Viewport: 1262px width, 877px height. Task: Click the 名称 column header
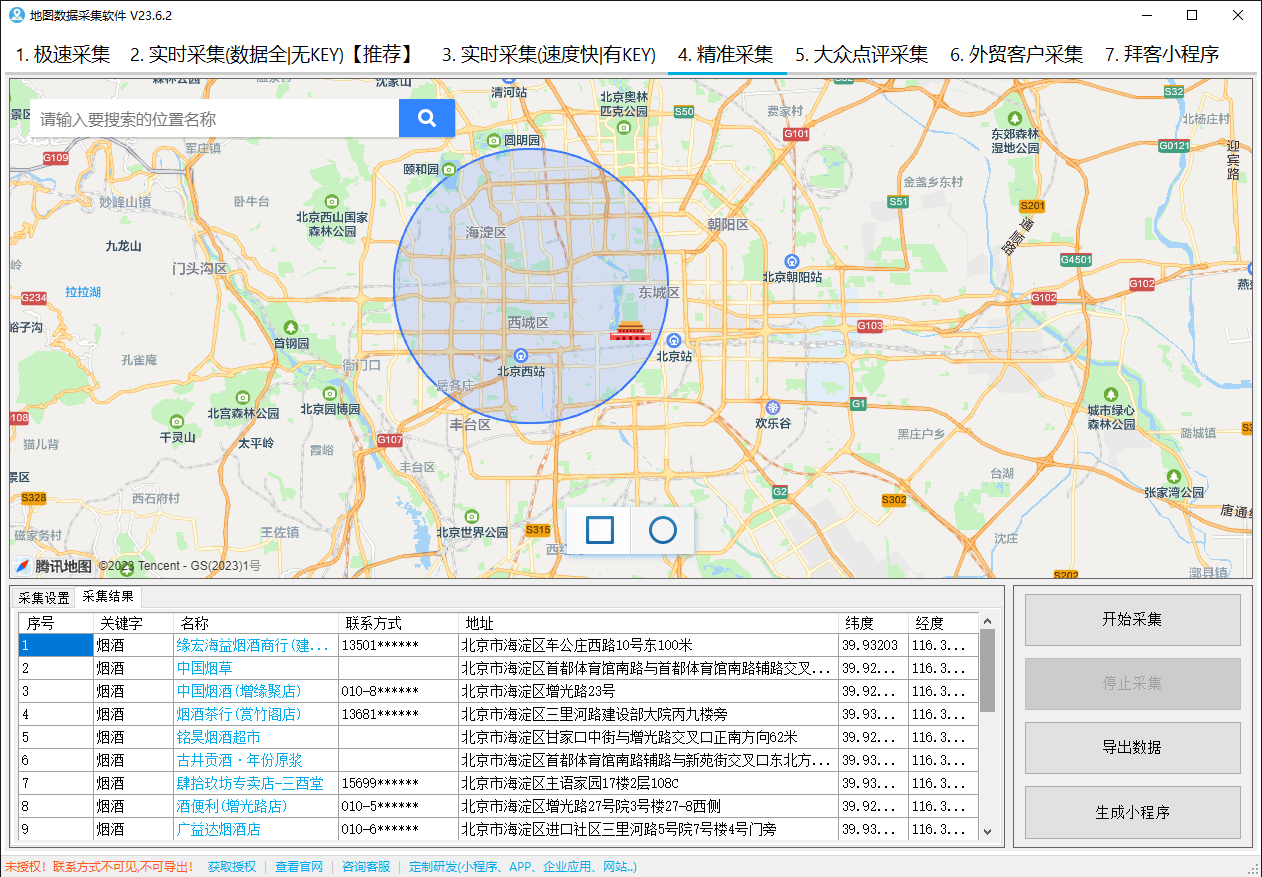tap(255, 623)
